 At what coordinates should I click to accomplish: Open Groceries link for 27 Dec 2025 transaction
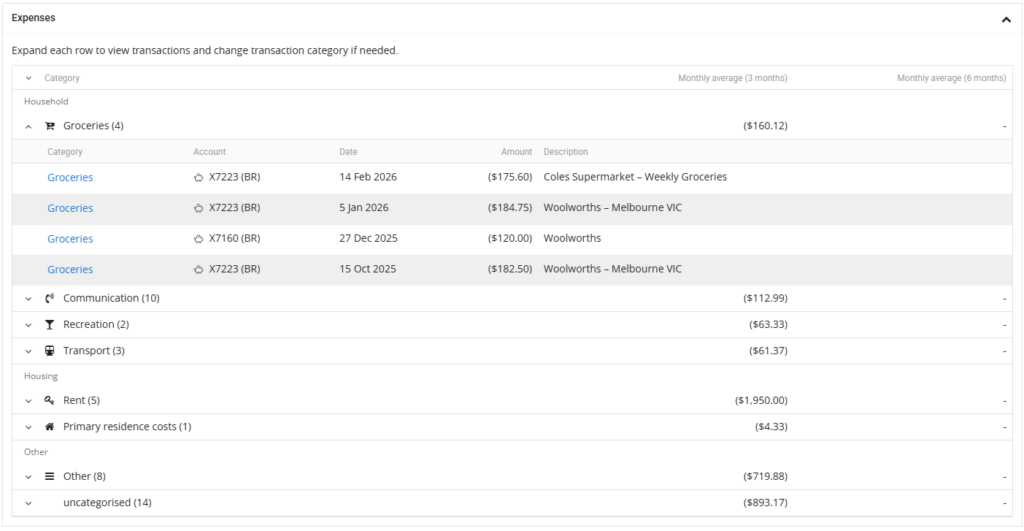[x=70, y=239]
